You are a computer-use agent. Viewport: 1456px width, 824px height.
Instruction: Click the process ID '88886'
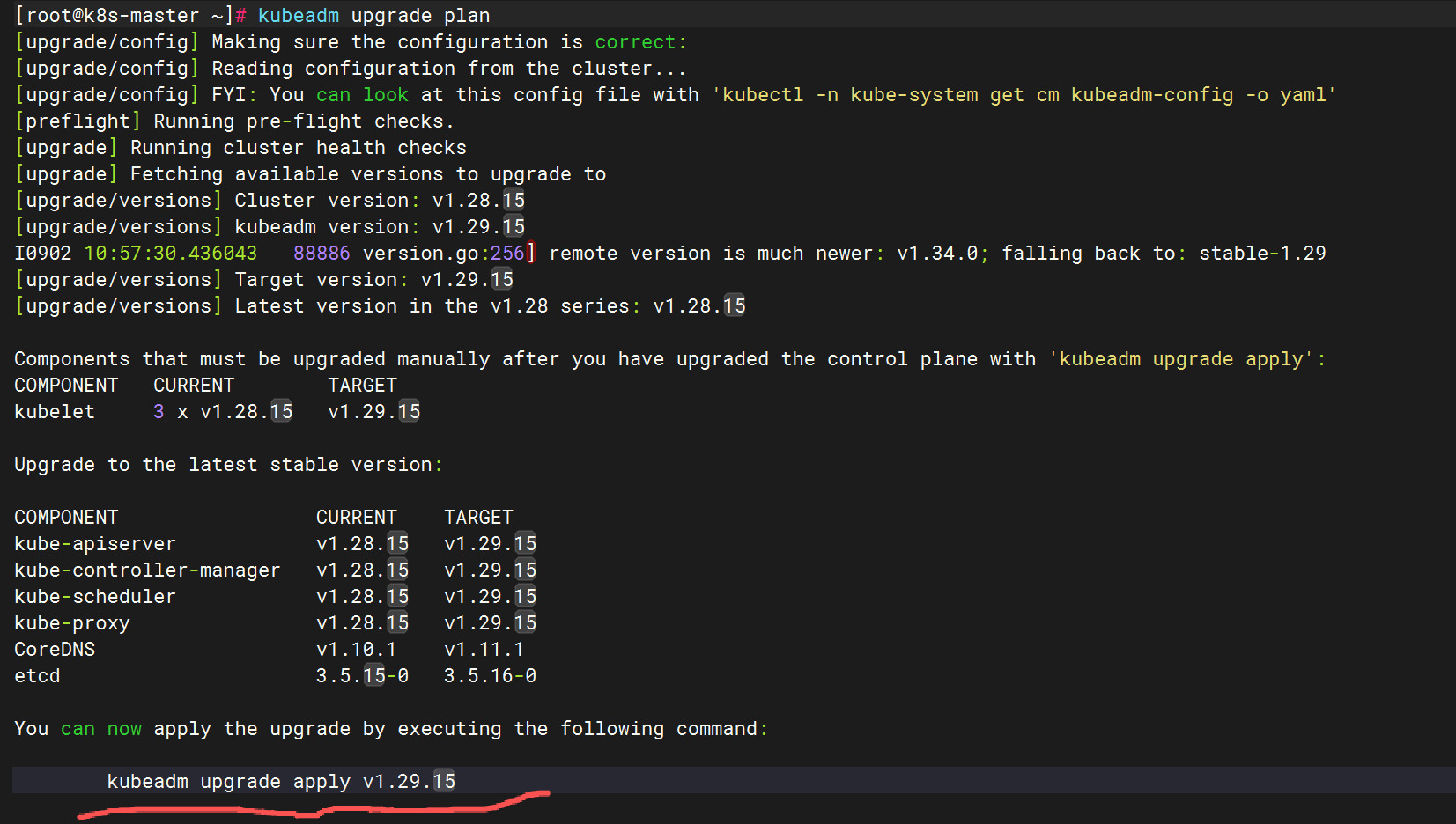pyautogui.click(x=322, y=254)
